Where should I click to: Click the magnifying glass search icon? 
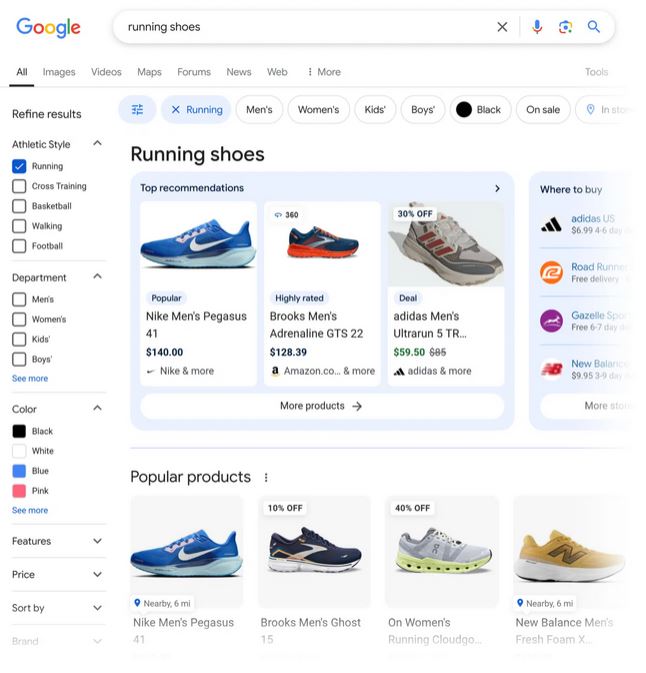(x=594, y=27)
